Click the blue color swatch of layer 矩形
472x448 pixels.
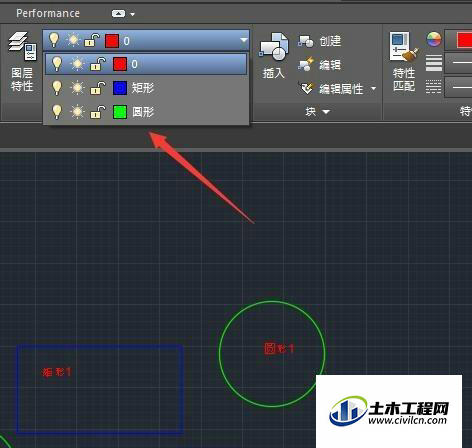(x=120, y=88)
